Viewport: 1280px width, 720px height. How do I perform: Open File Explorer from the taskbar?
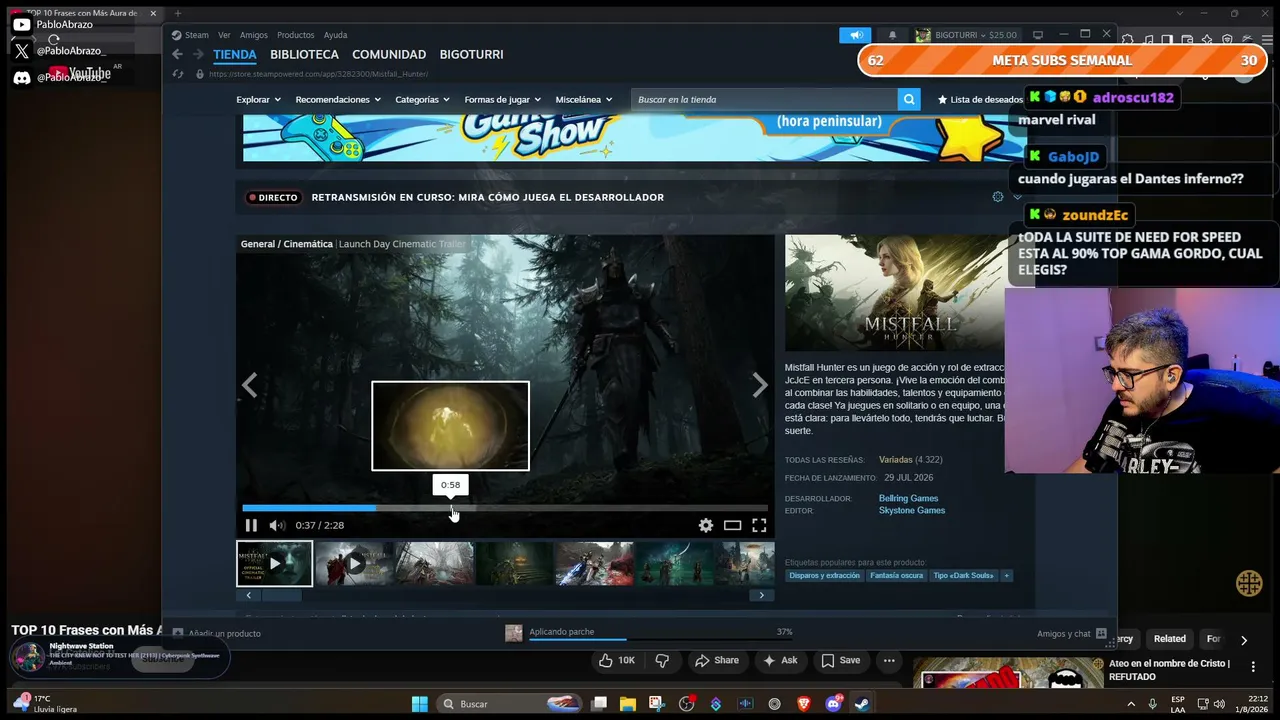coord(628,704)
